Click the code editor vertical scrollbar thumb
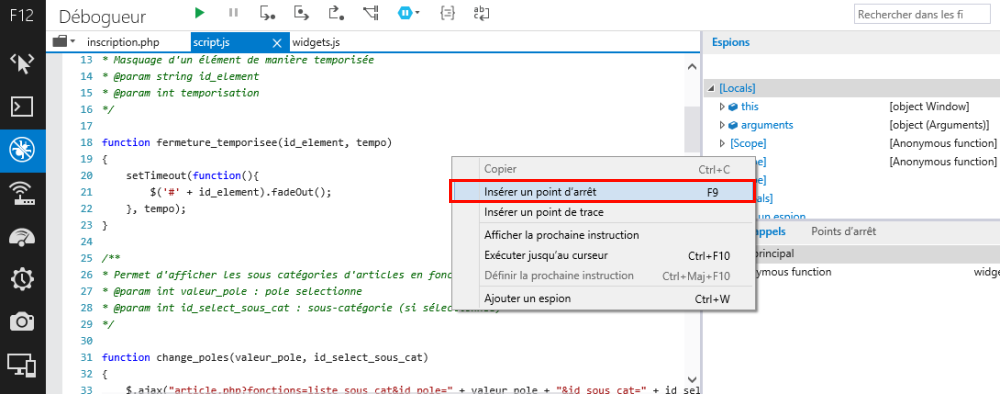 tap(692, 129)
